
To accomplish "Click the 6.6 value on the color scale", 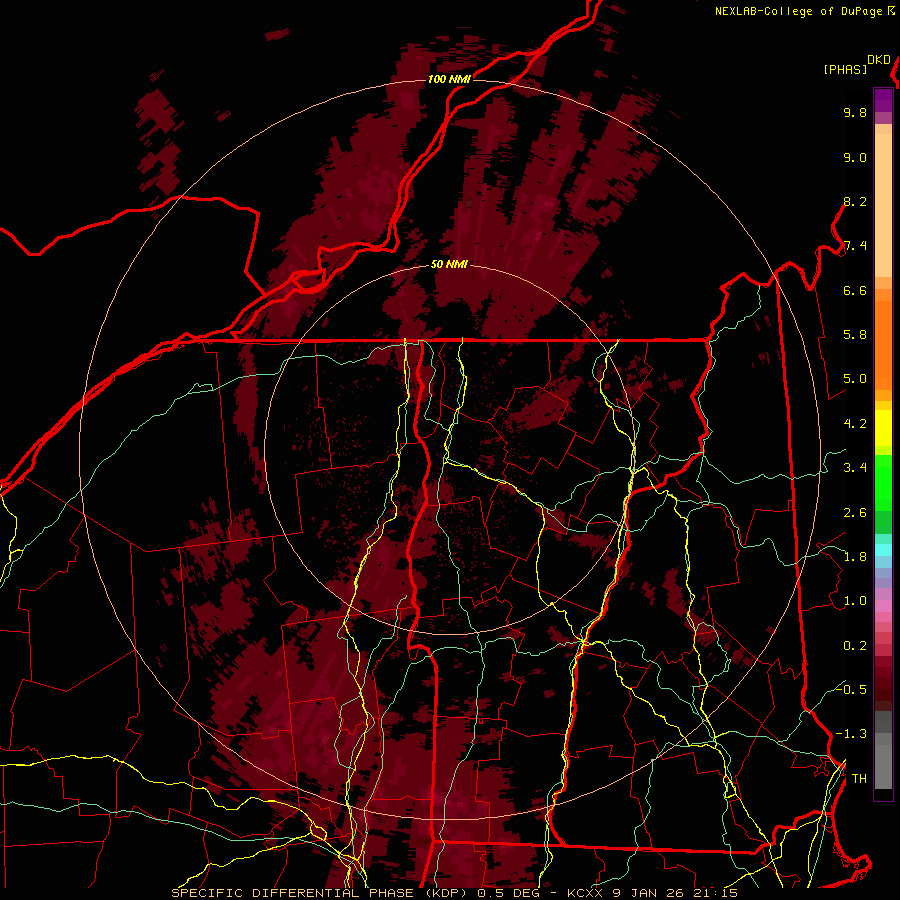I will [x=855, y=290].
